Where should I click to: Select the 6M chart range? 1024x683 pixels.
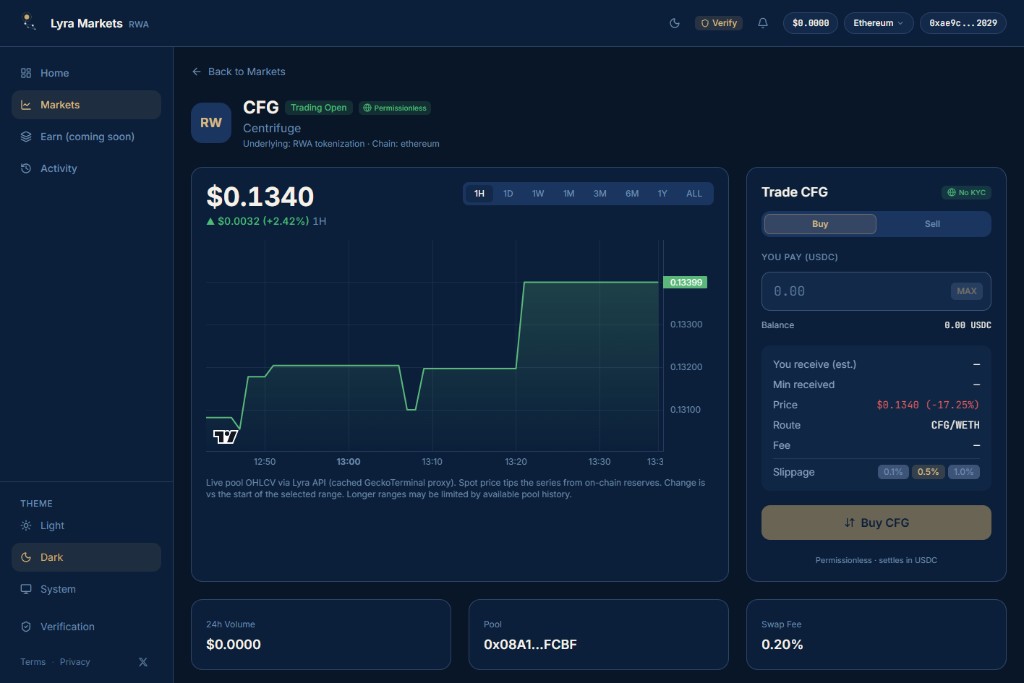pyautogui.click(x=632, y=193)
